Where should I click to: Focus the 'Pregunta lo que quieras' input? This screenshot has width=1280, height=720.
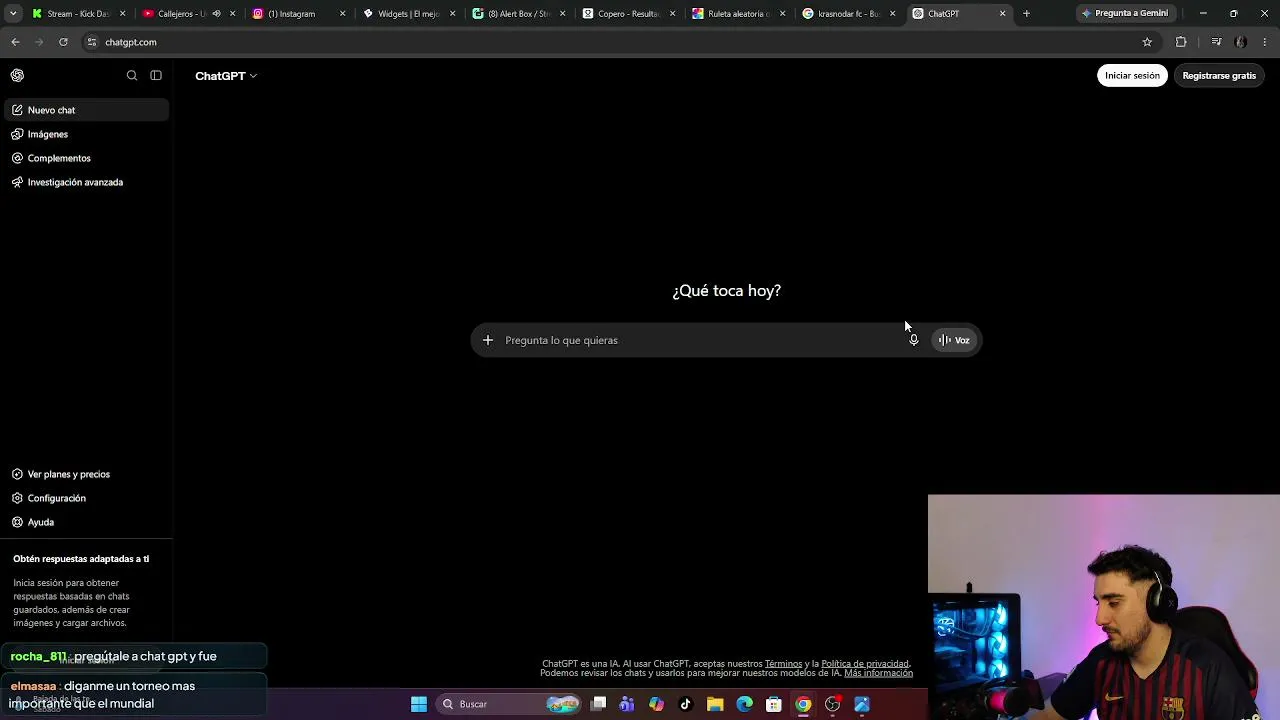700,340
